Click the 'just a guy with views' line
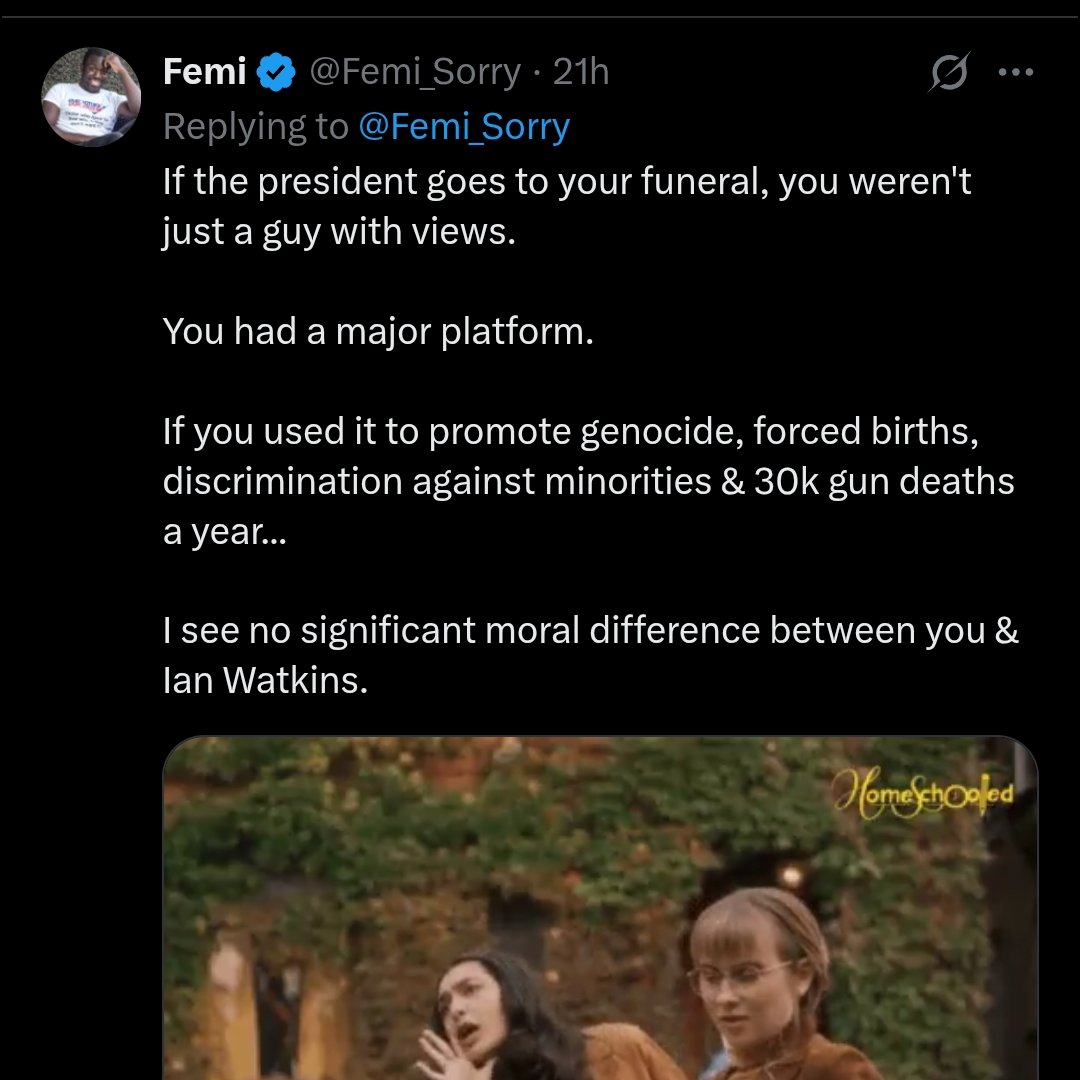The width and height of the screenshot is (1080, 1080). click(x=340, y=231)
